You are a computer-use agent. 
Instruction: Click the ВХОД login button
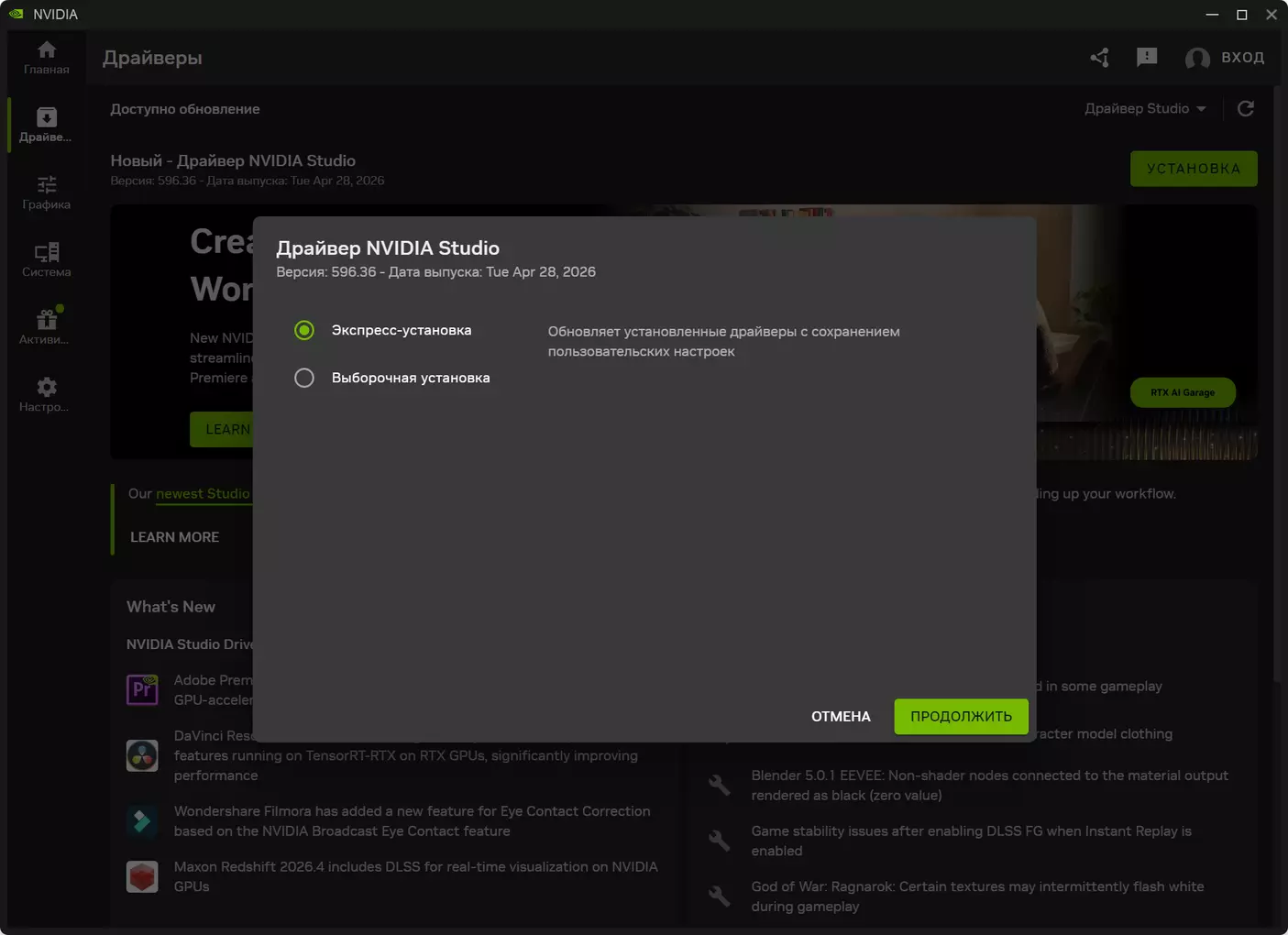pos(1242,58)
